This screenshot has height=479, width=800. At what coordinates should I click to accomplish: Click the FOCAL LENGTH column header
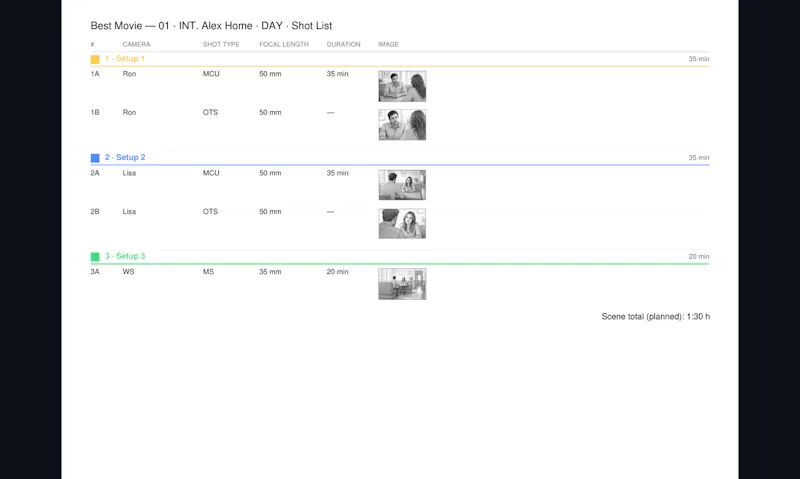[284, 44]
